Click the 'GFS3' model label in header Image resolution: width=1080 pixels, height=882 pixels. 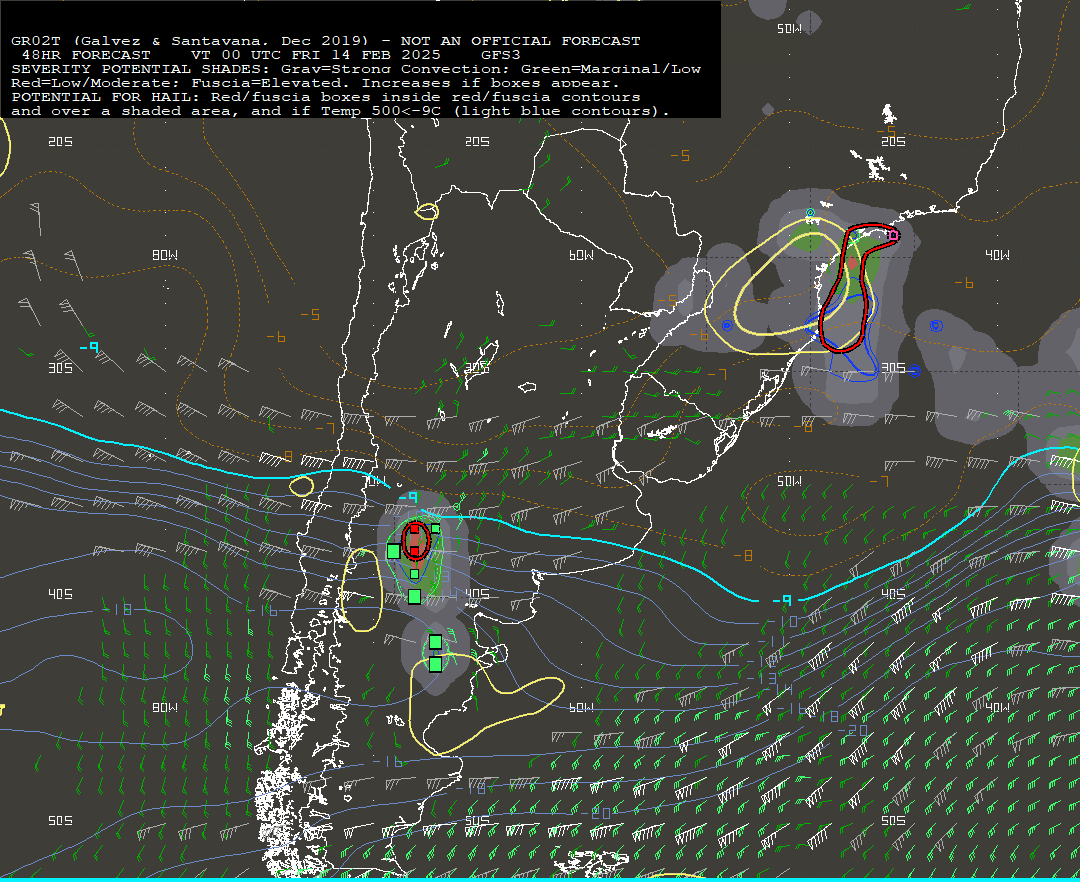tap(501, 55)
